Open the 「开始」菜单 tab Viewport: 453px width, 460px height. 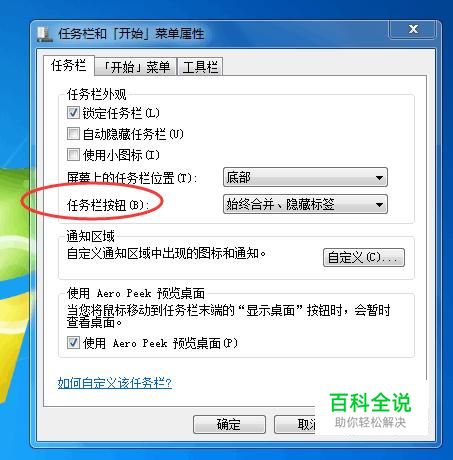click(x=136, y=67)
